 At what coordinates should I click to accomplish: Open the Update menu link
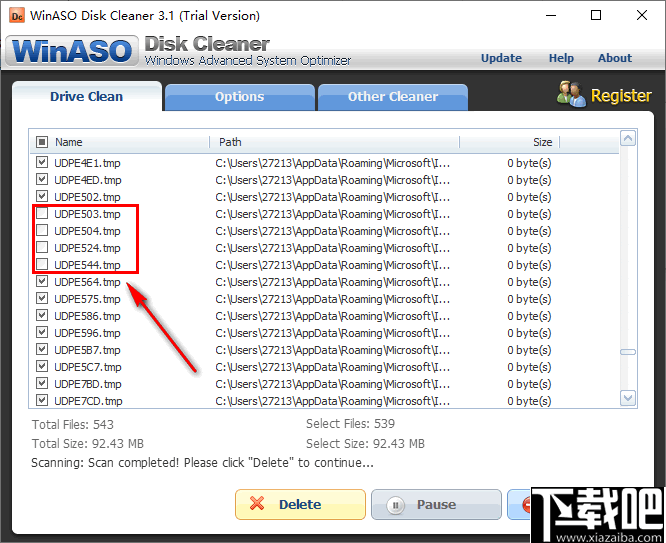coord(501,58)
